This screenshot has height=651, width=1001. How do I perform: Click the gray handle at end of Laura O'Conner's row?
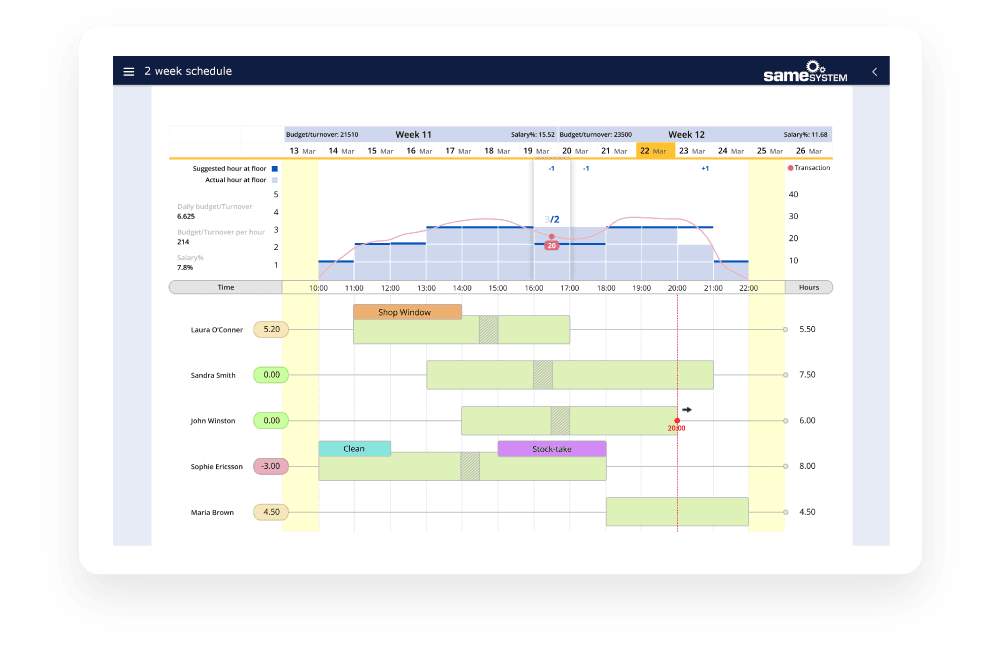pos(786,329)
